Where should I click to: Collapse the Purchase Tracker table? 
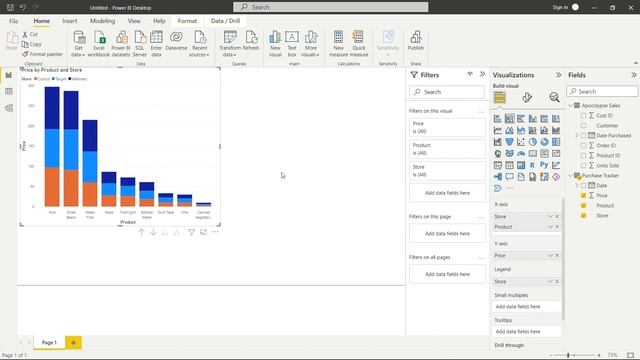coord(571,176)
